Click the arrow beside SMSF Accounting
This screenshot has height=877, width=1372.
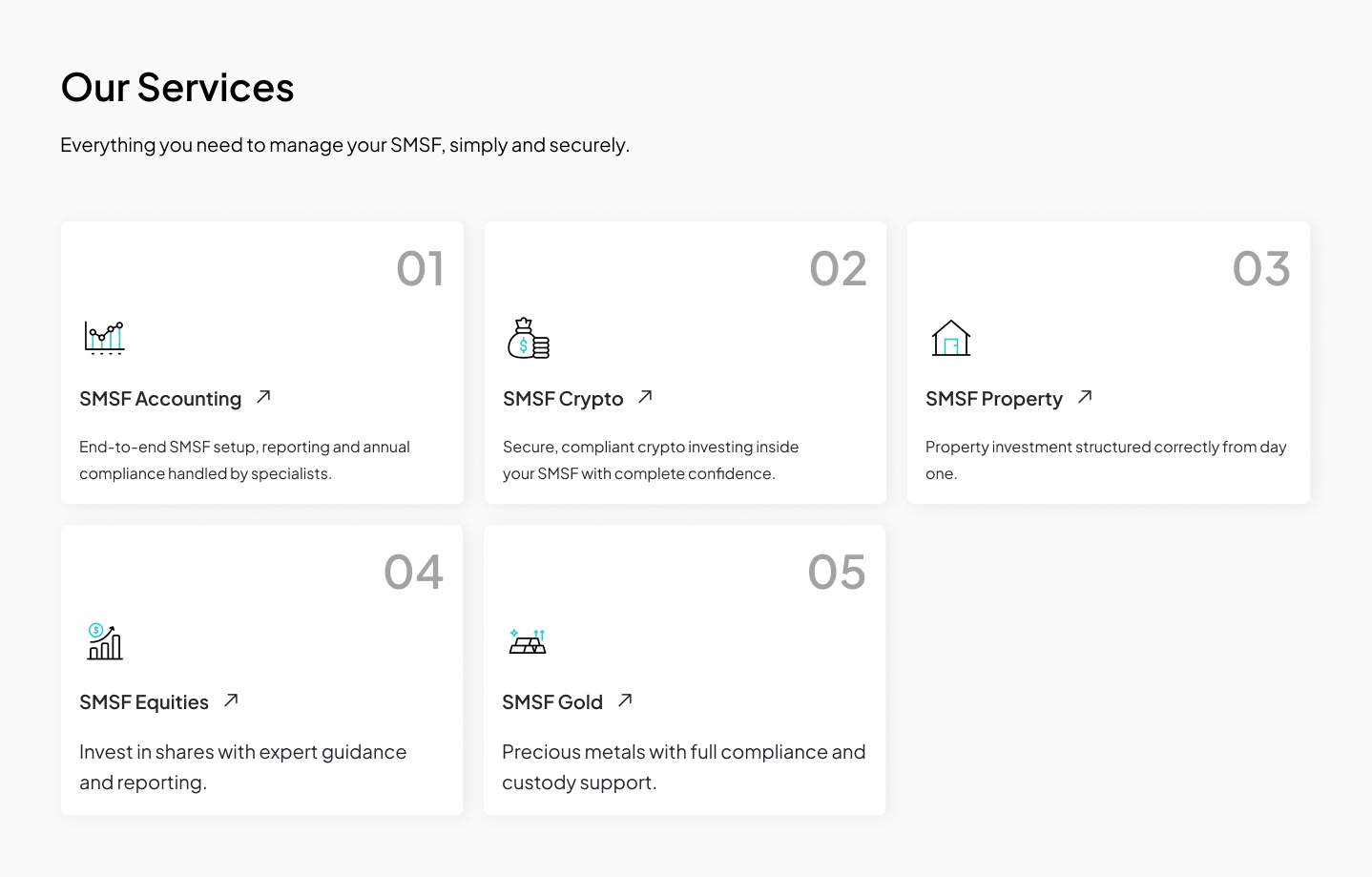[x=264, y=397]
